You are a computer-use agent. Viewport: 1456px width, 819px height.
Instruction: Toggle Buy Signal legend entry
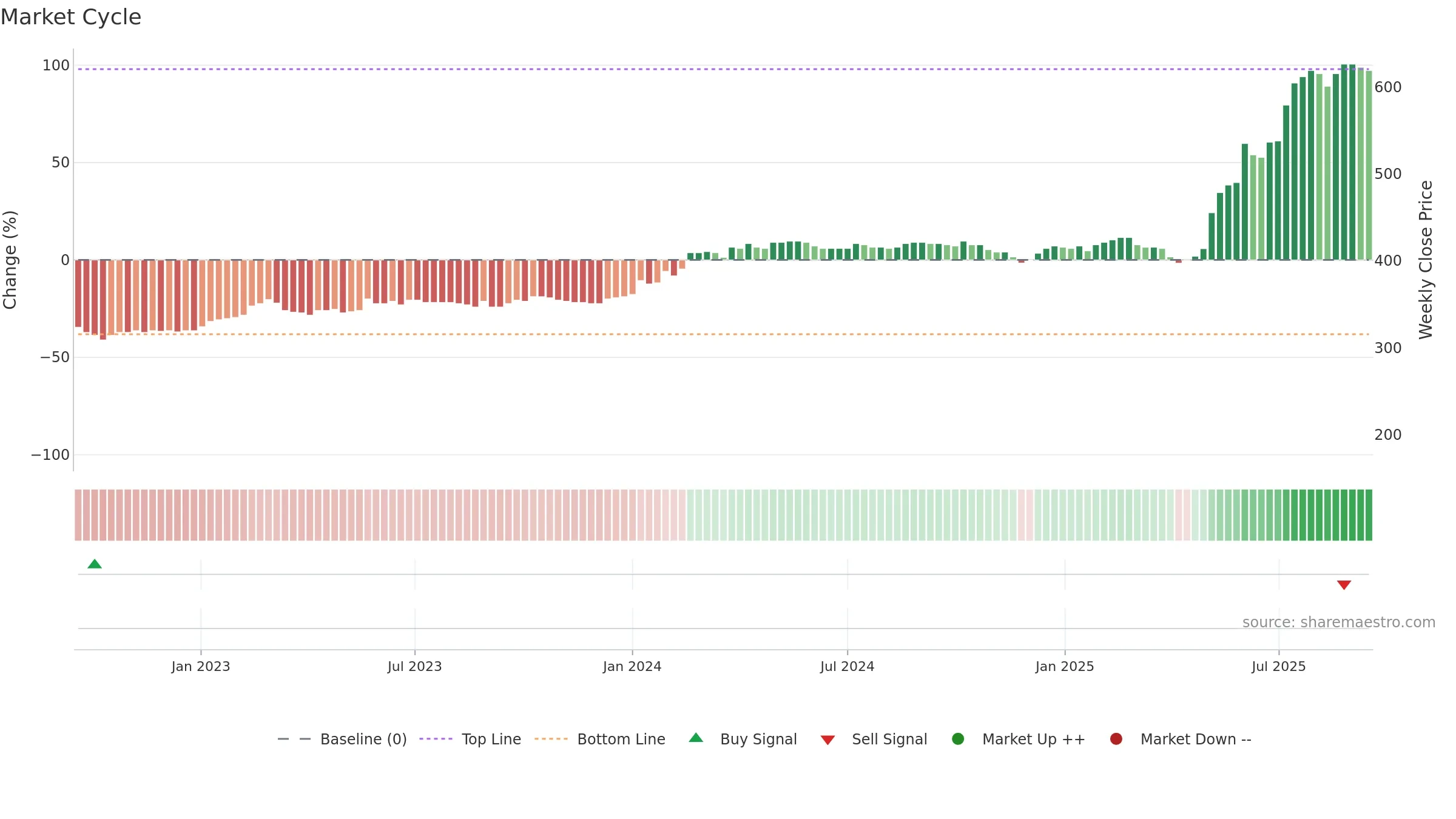coord(743,739)
